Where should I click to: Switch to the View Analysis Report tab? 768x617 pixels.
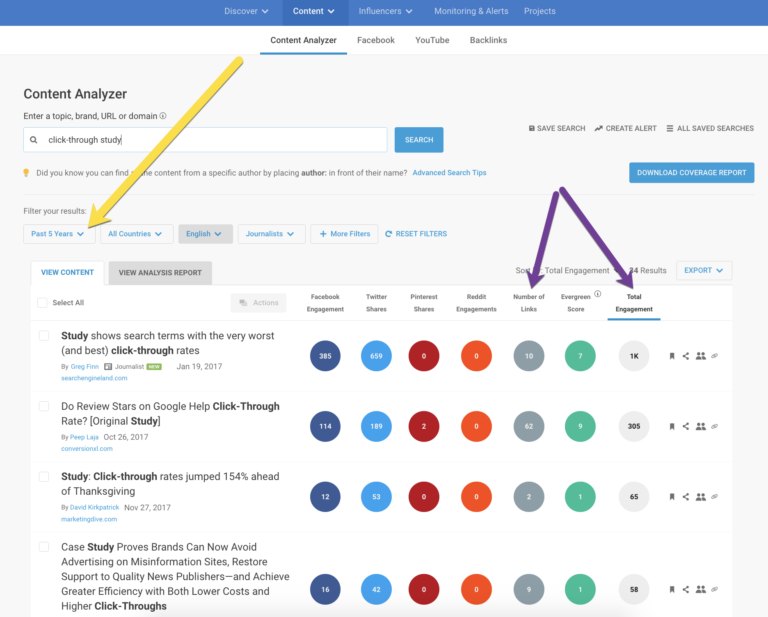[160, 272]
